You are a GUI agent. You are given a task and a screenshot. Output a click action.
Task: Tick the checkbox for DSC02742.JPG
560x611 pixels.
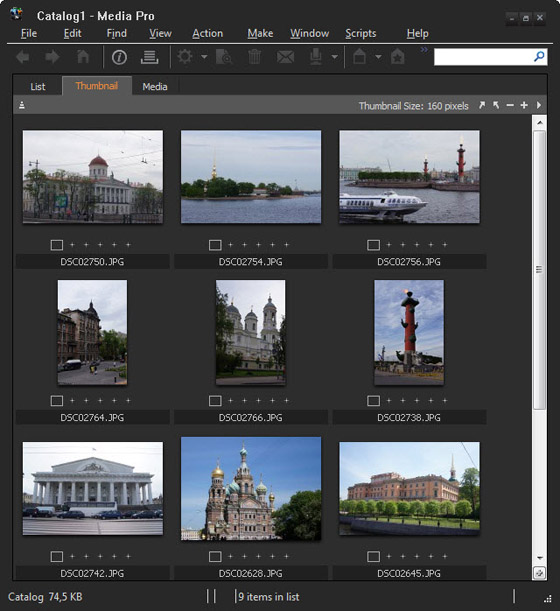(x=57, y=557)
